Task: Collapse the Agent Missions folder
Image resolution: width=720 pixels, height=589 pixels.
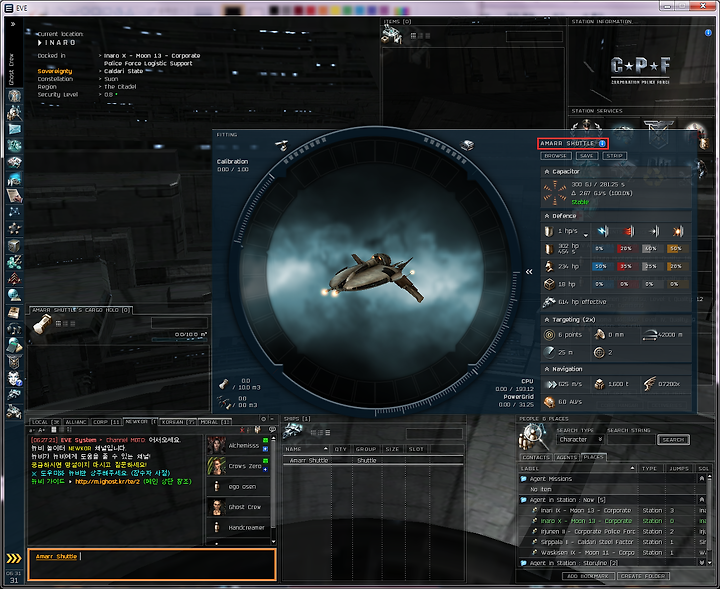Action: coord(702,478)
